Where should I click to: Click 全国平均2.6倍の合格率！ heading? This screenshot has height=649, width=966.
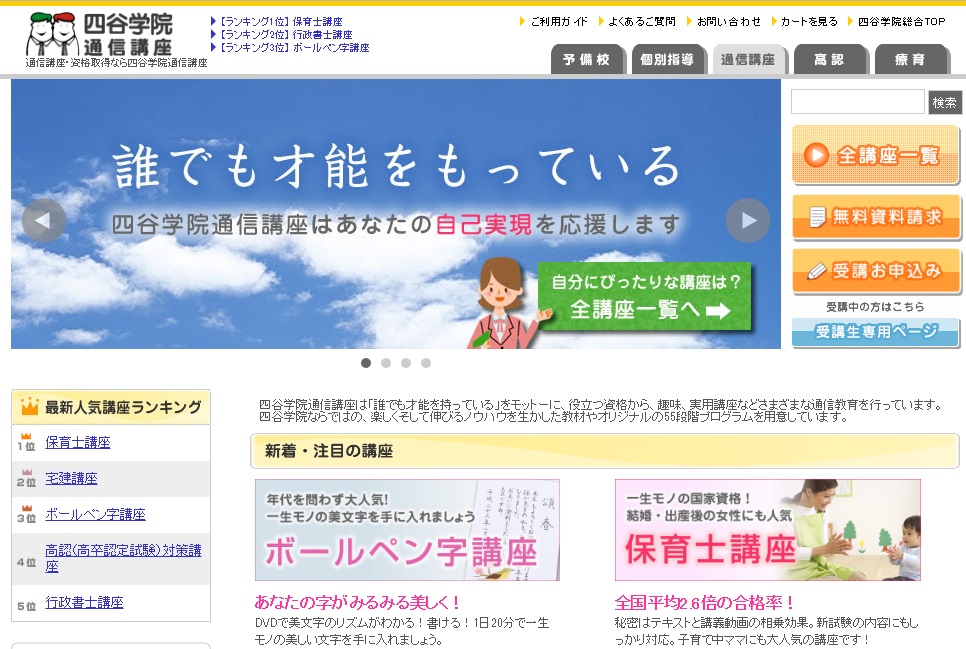705,602
